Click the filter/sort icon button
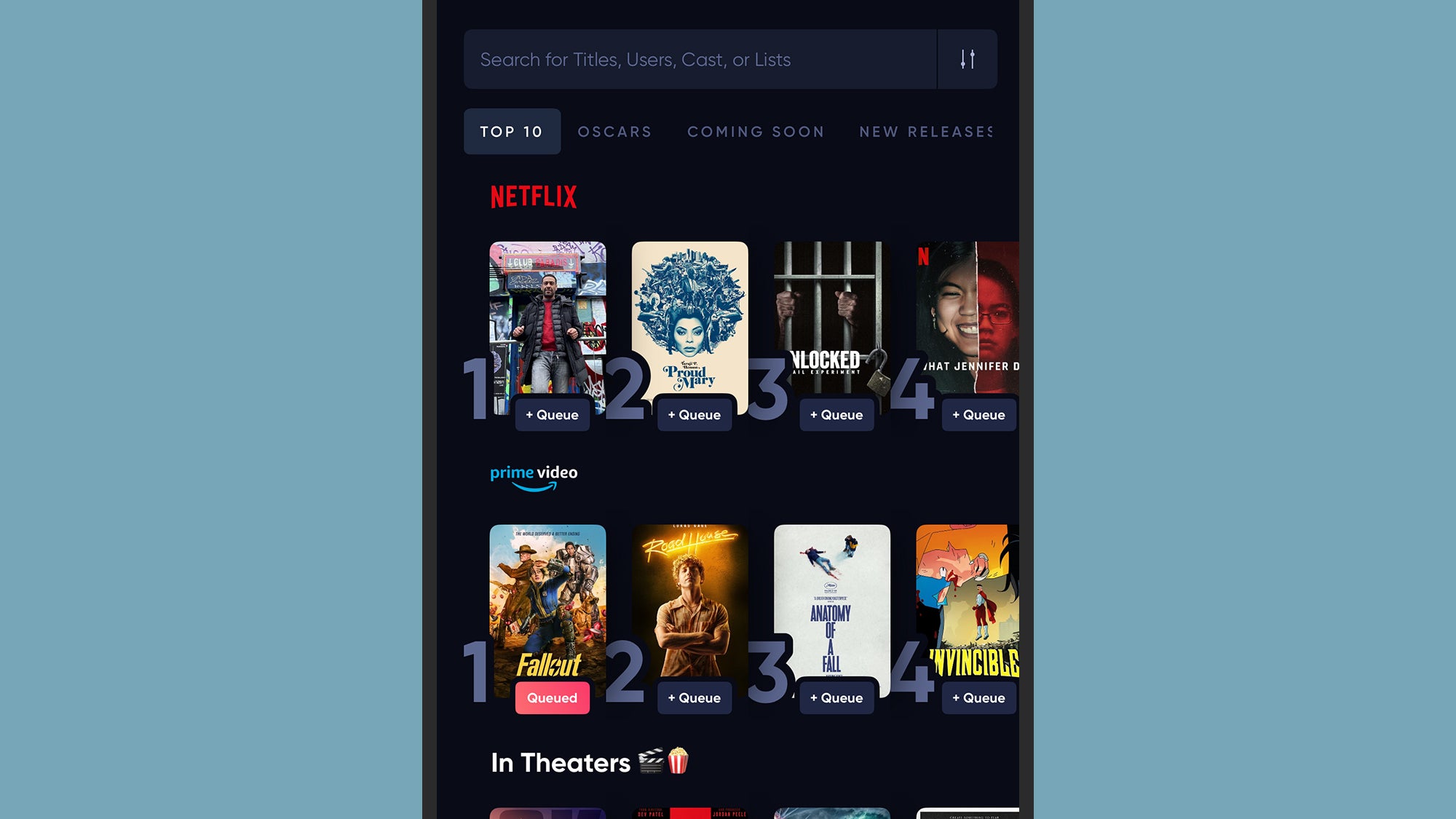The height and width of the screenshot is (819, 1456). pyautogui.click(x=967, y=59)
